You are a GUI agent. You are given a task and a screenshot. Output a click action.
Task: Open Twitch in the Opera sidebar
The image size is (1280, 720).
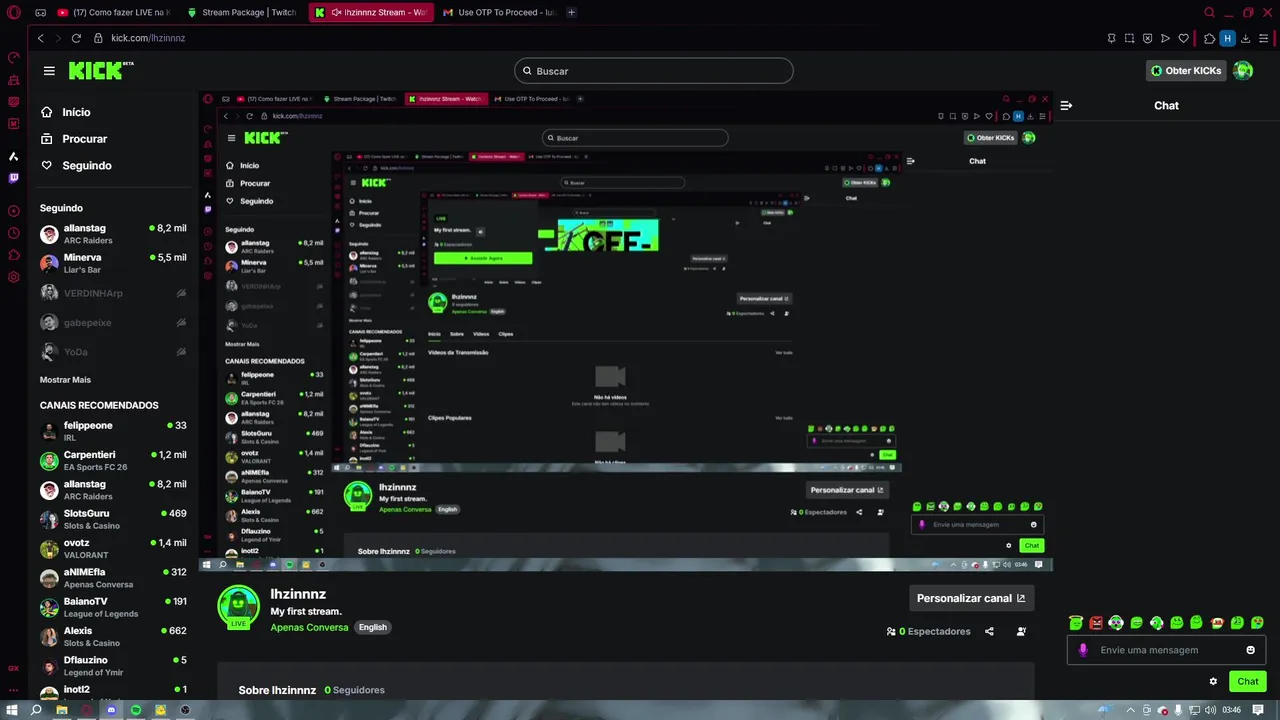13,178
